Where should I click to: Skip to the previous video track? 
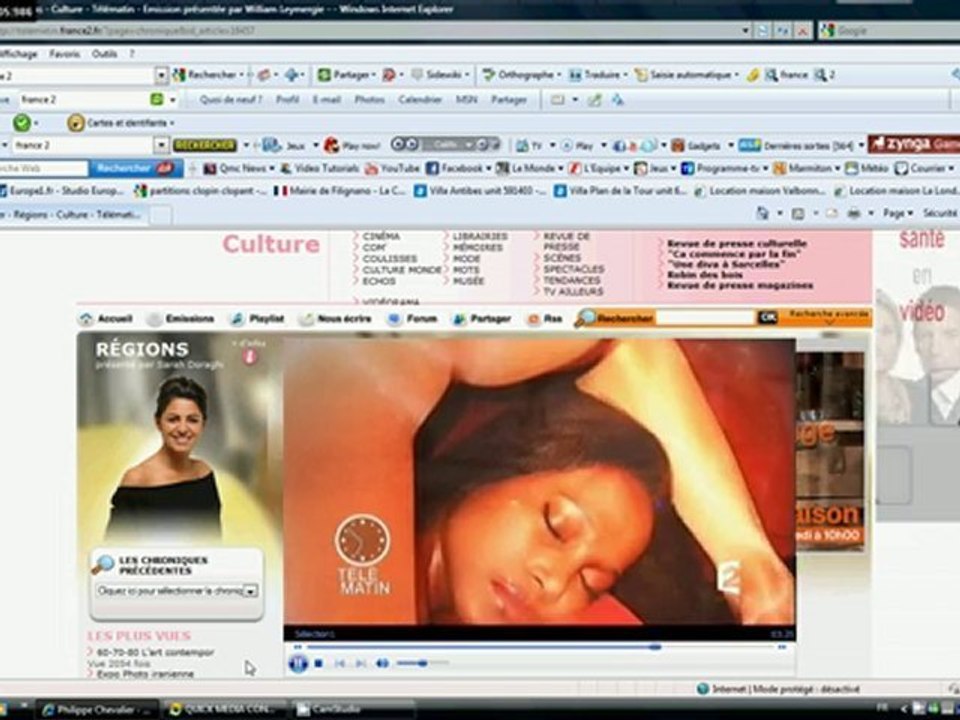pyautogui.click(x=340, y=663)
